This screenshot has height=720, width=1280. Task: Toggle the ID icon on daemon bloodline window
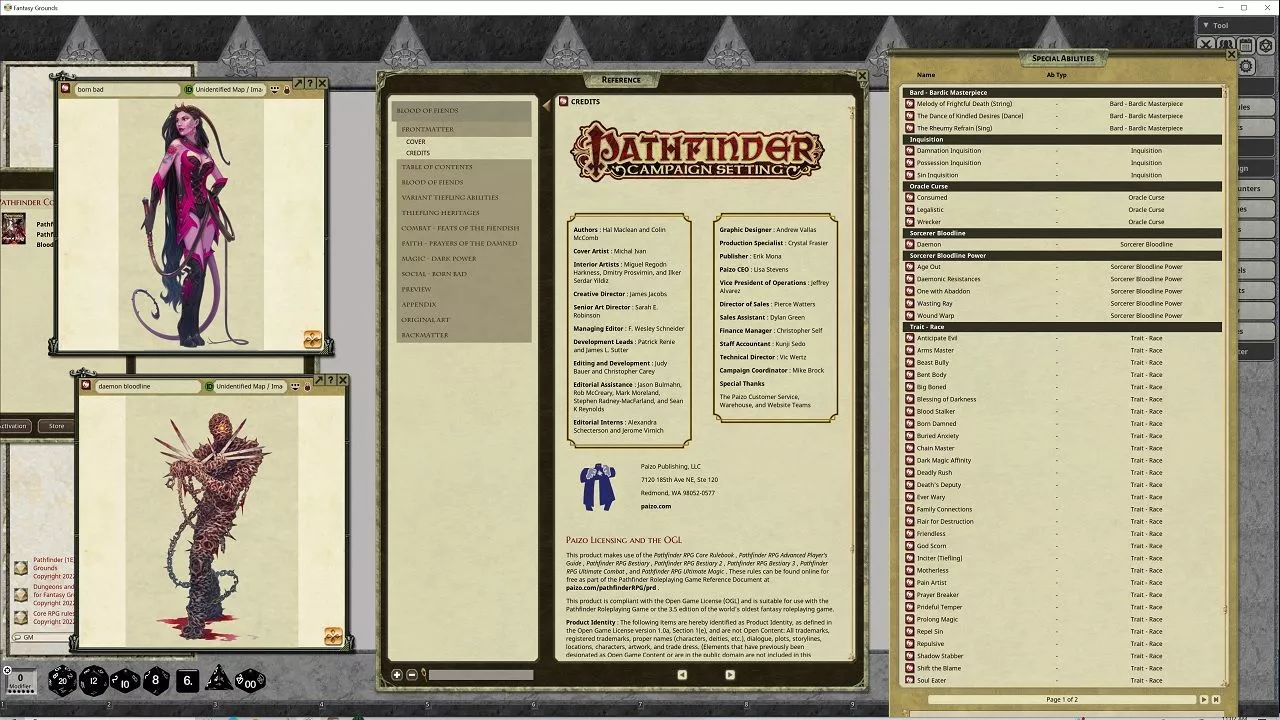210,386
